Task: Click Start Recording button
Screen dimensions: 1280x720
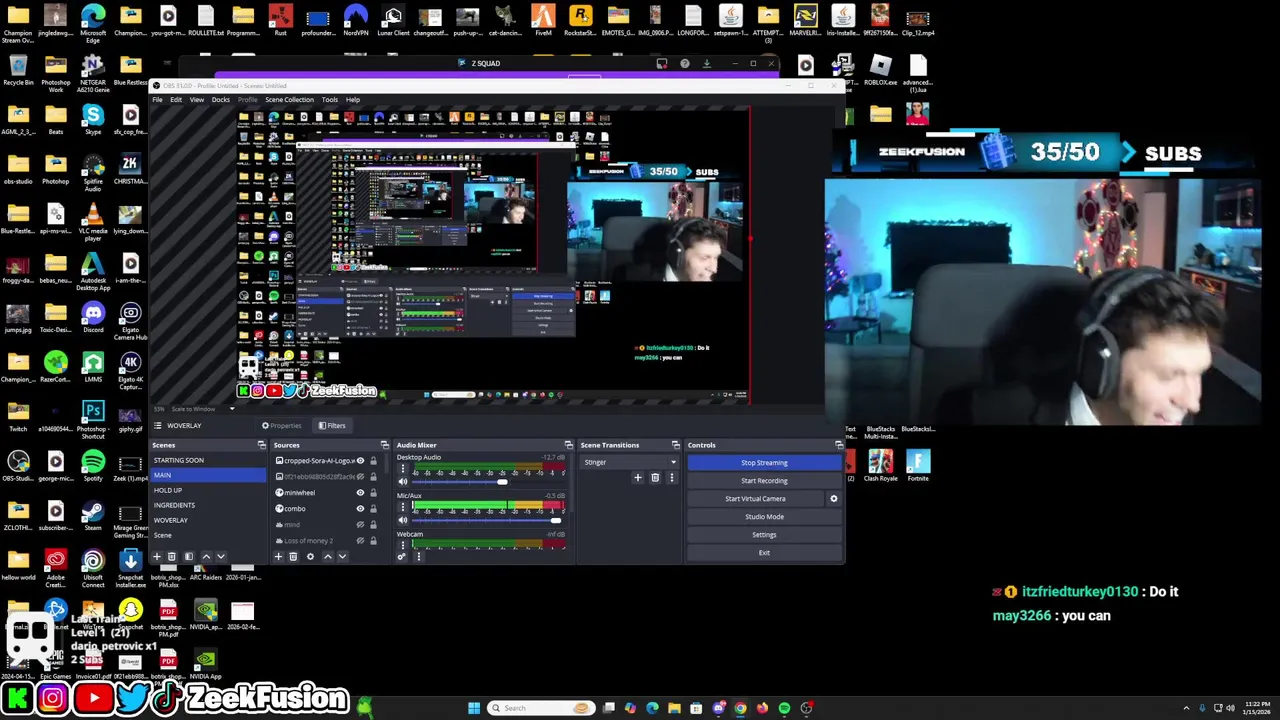Action: tap(764, 480)
